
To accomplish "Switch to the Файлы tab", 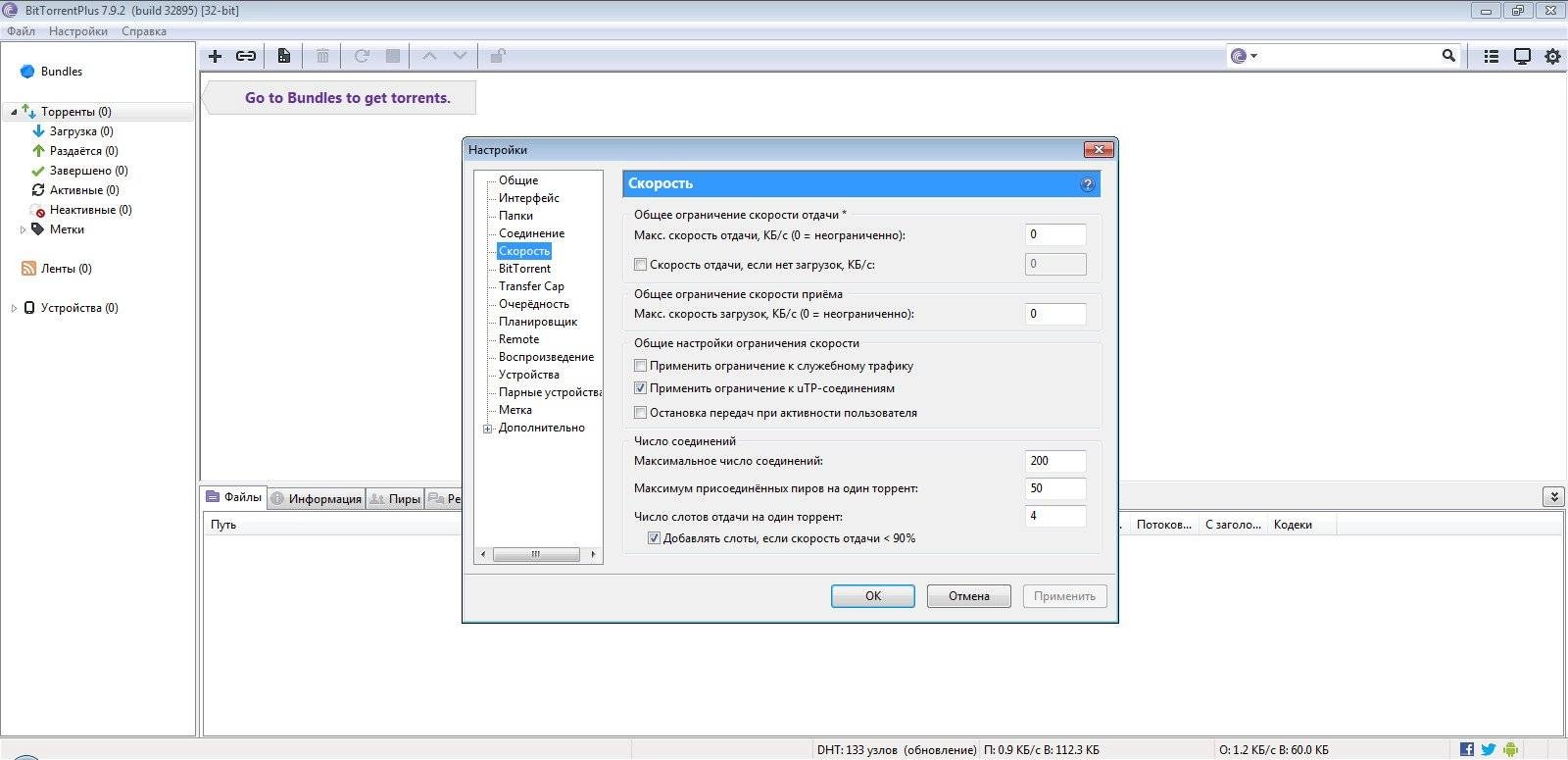I will coord(233,497).
